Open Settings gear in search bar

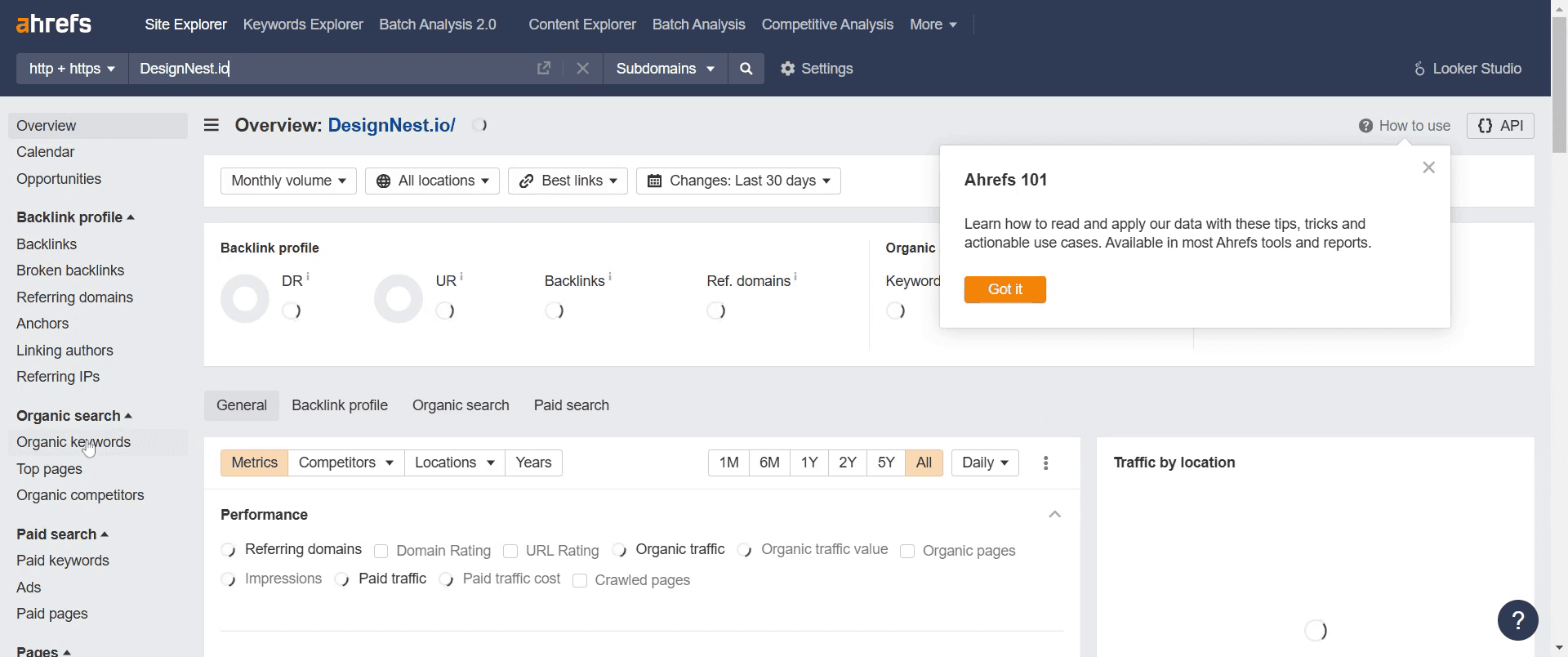pos(817,69)
